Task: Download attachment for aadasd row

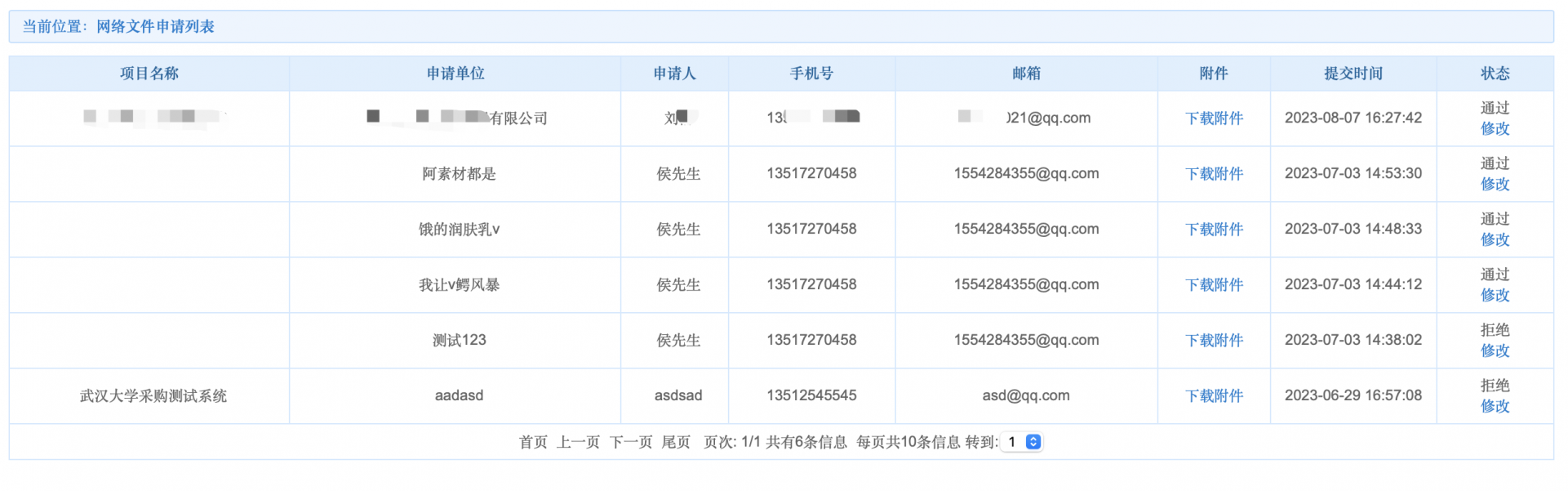Action: pyautogui.click(x=1214, y=396)
